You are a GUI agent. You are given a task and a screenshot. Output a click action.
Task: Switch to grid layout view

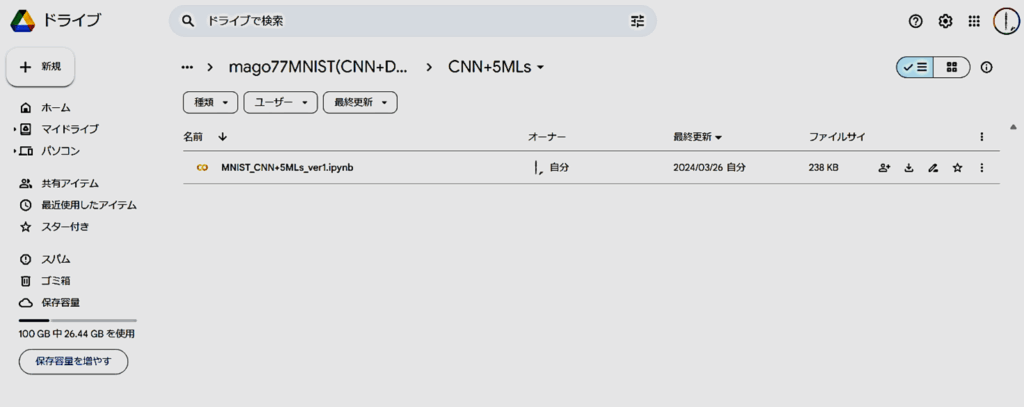(952, 67)
